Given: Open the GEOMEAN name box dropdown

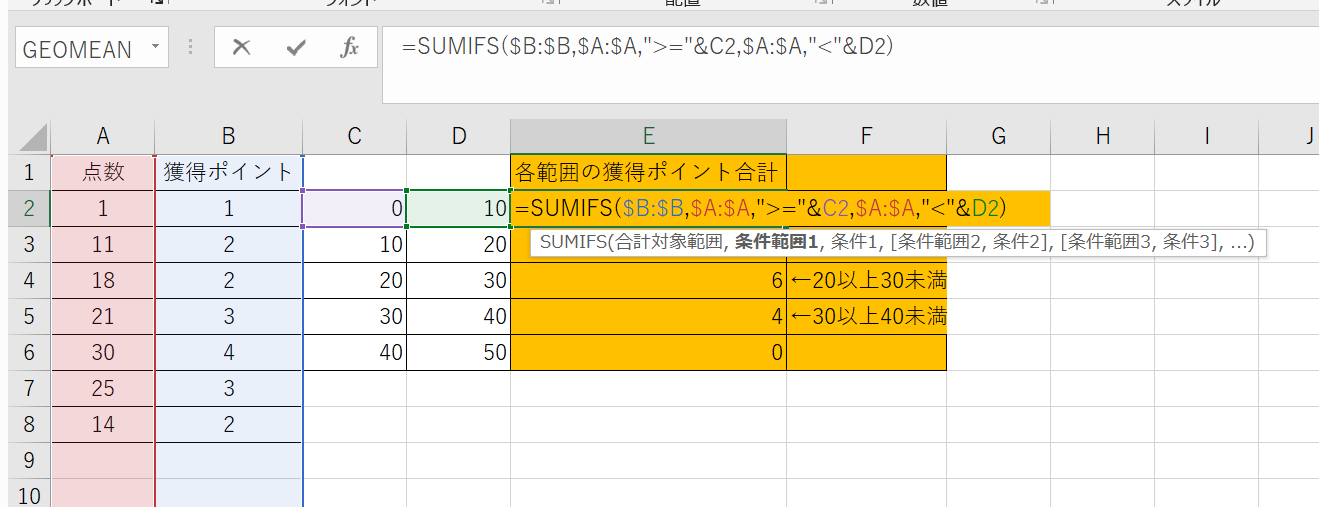Looking at the screenshot, I should 155,48.
